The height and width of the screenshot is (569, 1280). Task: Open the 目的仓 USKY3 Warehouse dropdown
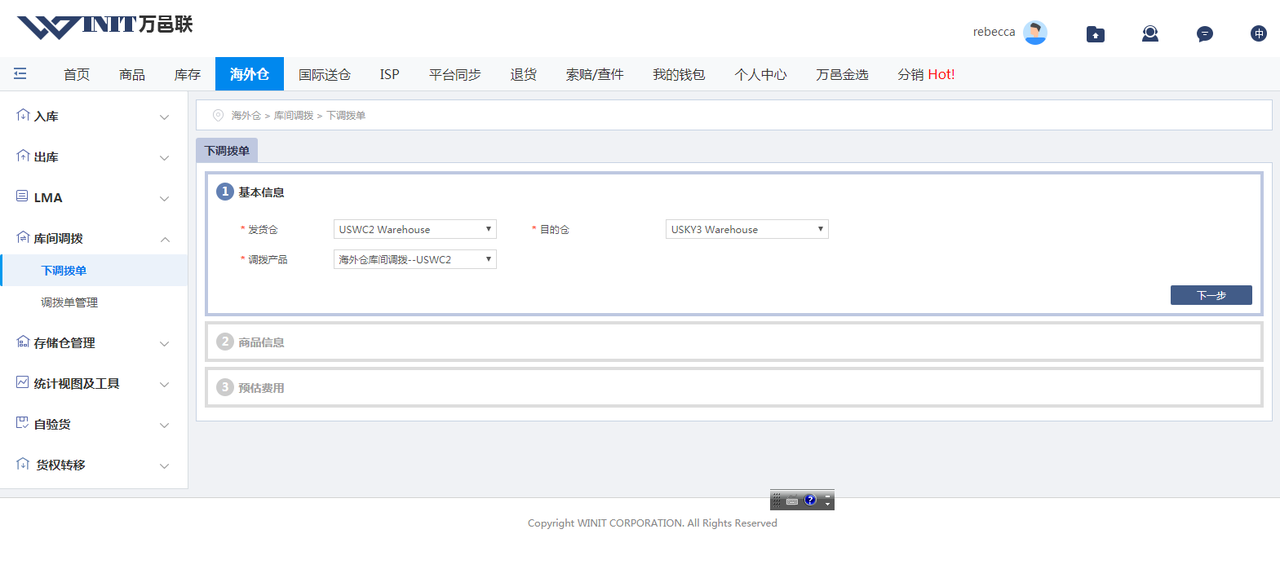pos(747,229)
